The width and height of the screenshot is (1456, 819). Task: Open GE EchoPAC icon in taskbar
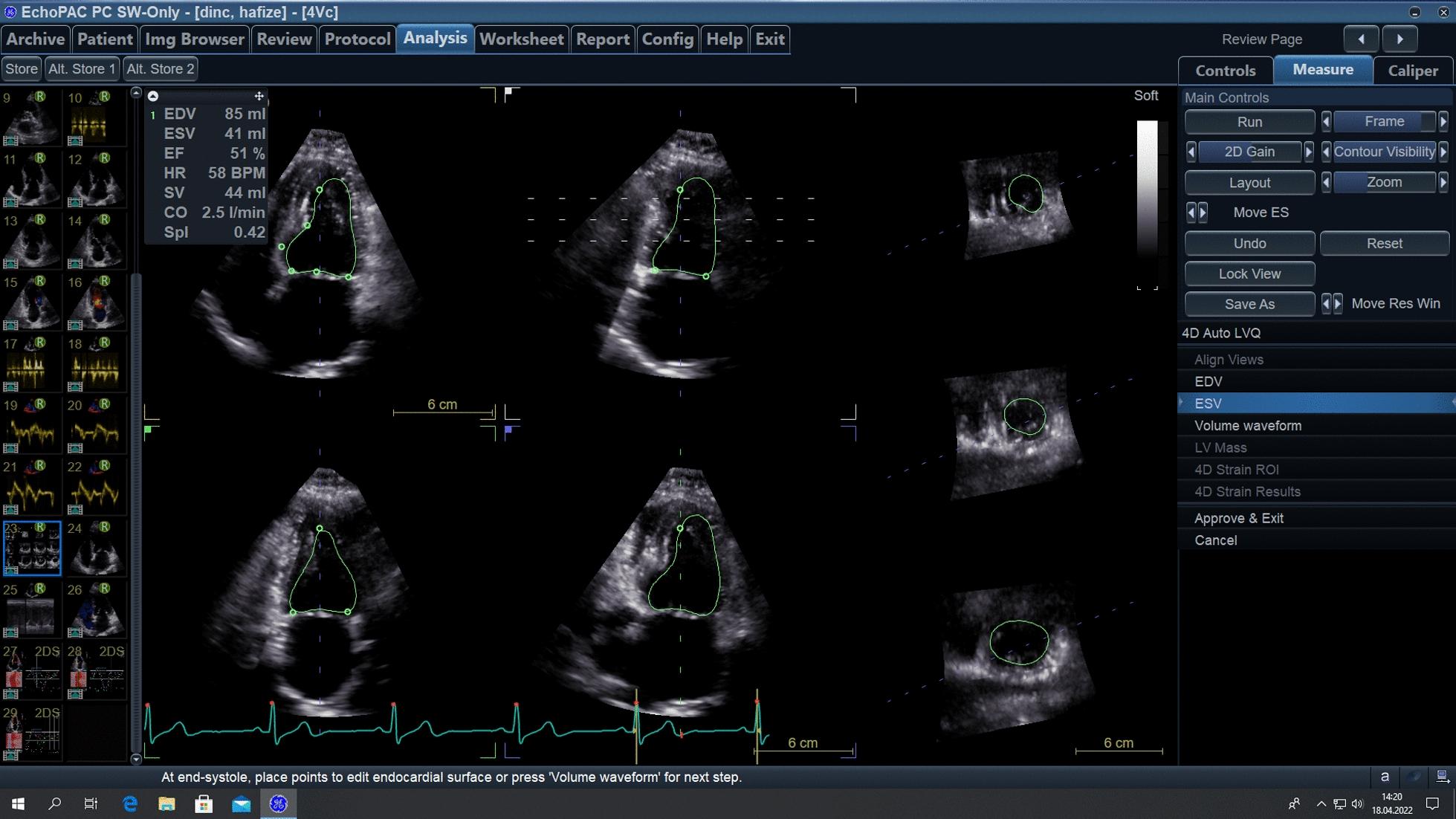[278, 803]
